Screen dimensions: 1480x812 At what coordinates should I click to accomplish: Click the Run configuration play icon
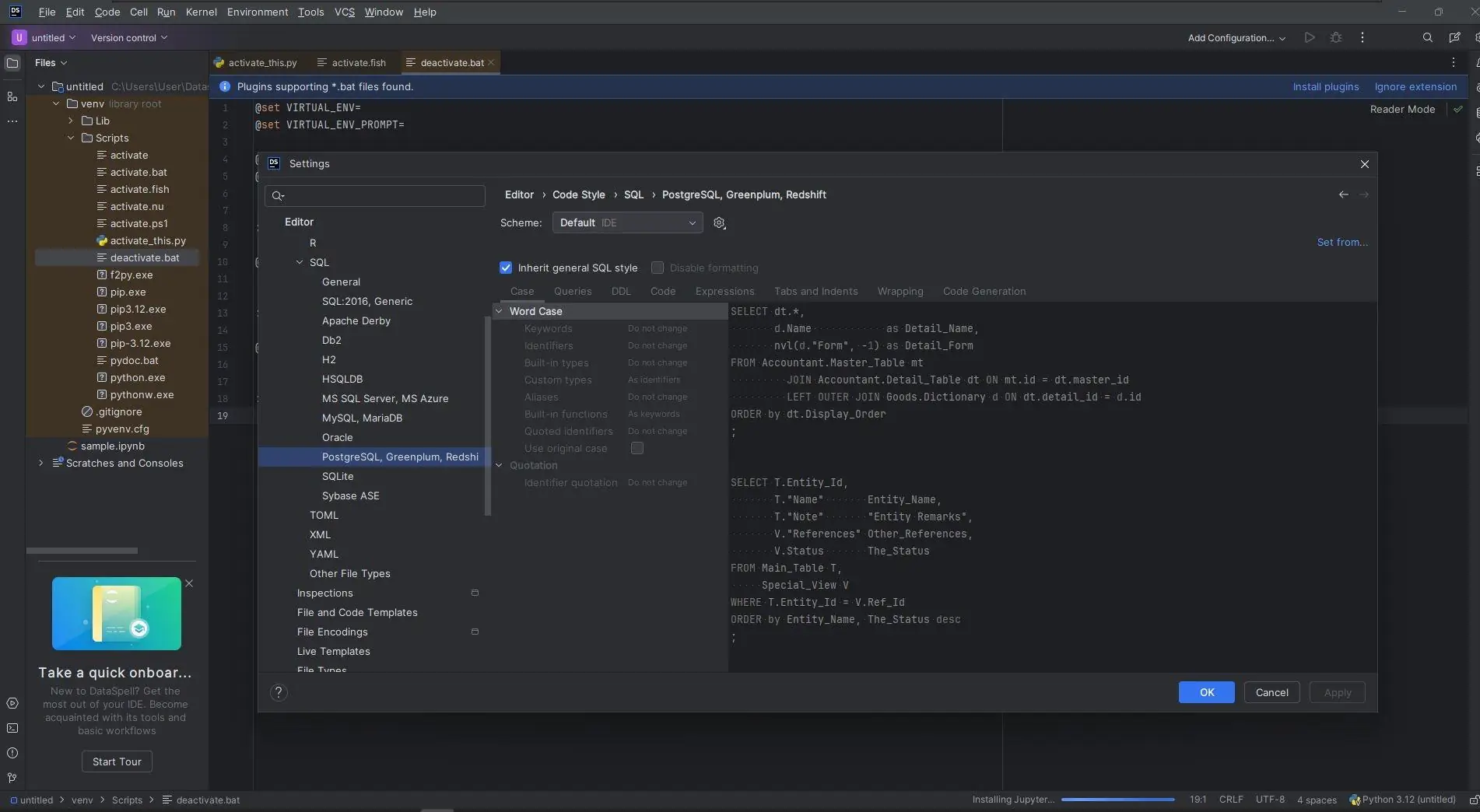point(1310,37)
